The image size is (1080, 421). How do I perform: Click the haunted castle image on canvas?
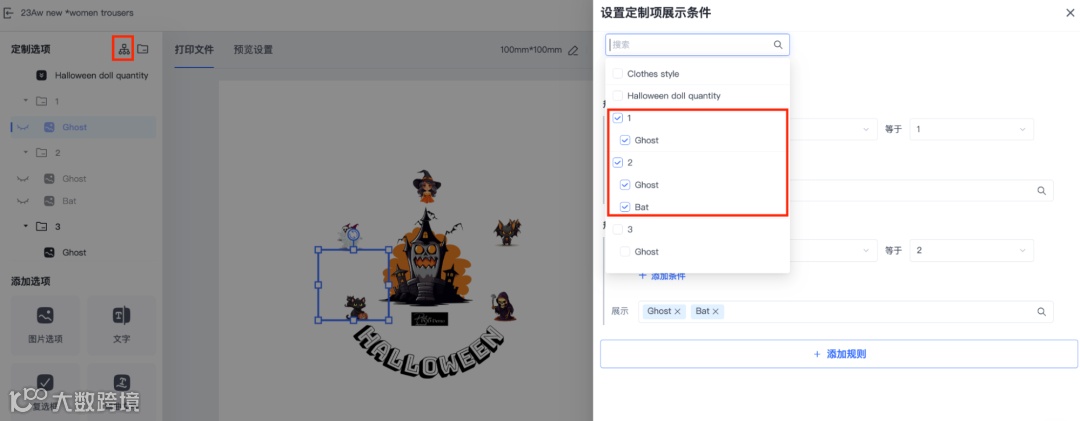click(424, 258)
